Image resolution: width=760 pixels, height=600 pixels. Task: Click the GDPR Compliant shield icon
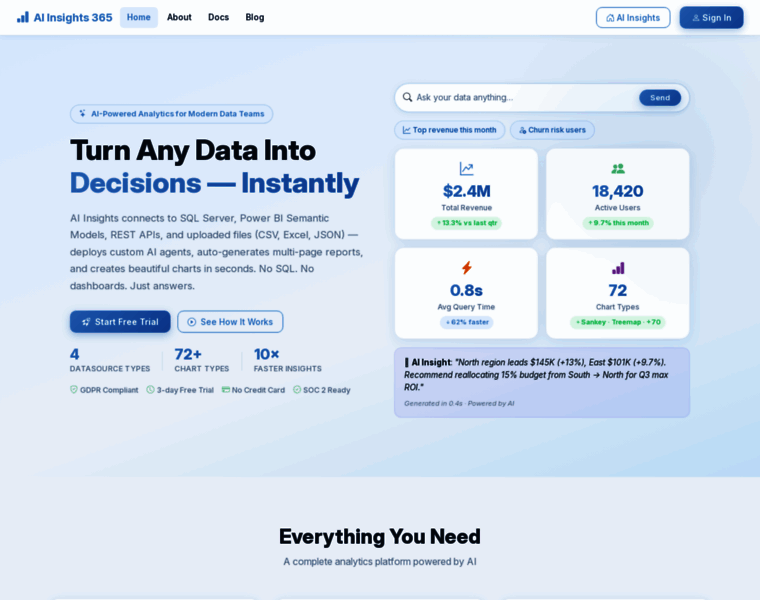[74, 390]
